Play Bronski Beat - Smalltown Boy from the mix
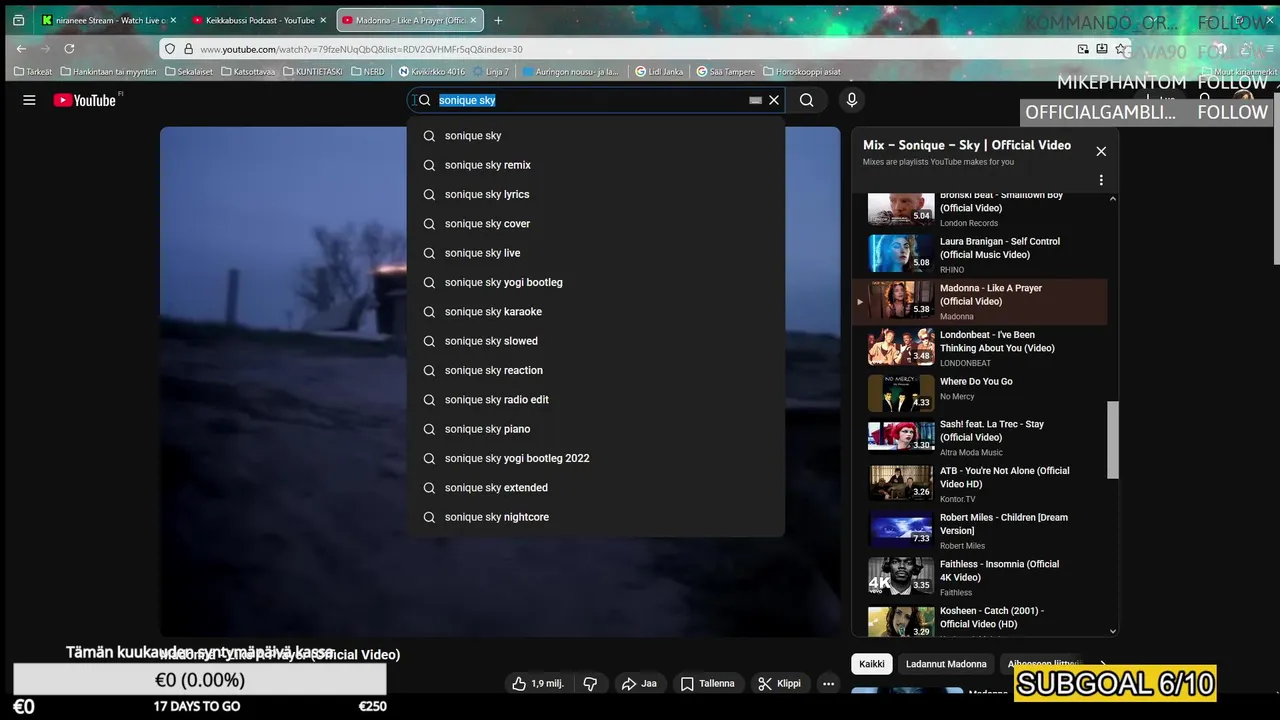This screenshot has width=1280, height=720. point(980,208)
